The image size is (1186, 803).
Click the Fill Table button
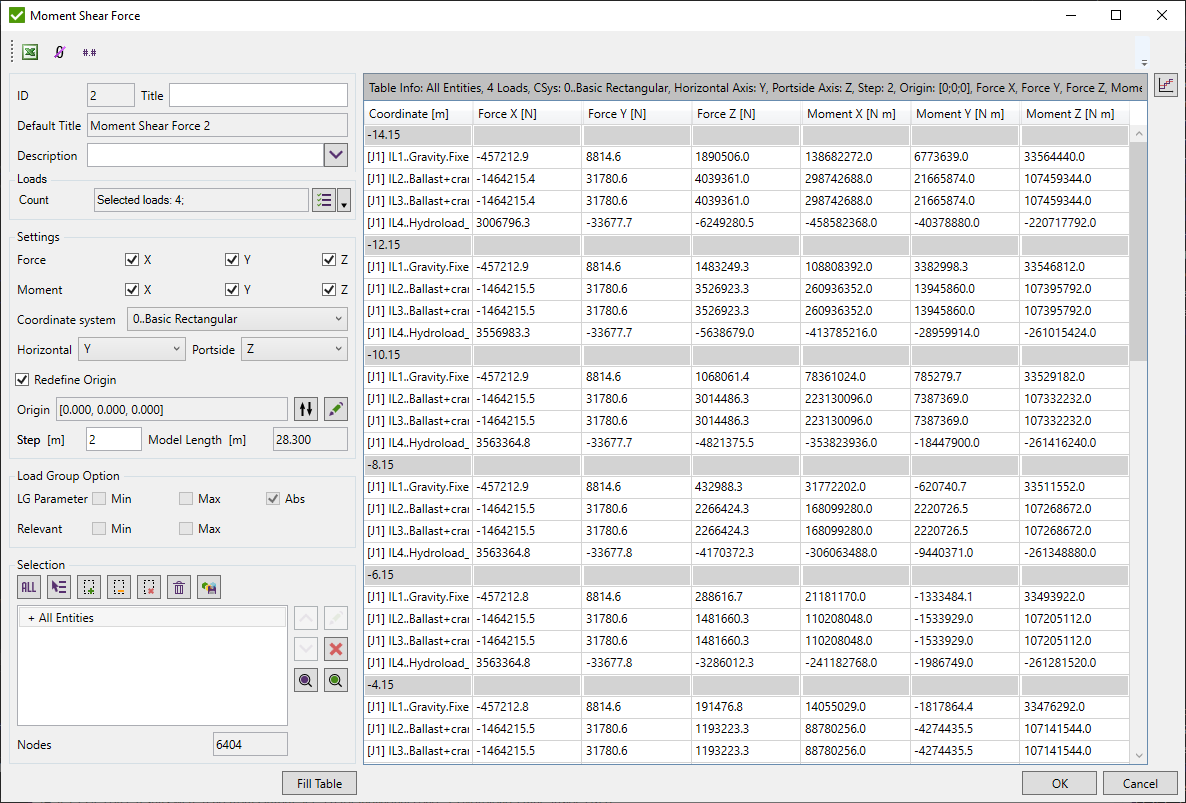(x=320, y=784)
